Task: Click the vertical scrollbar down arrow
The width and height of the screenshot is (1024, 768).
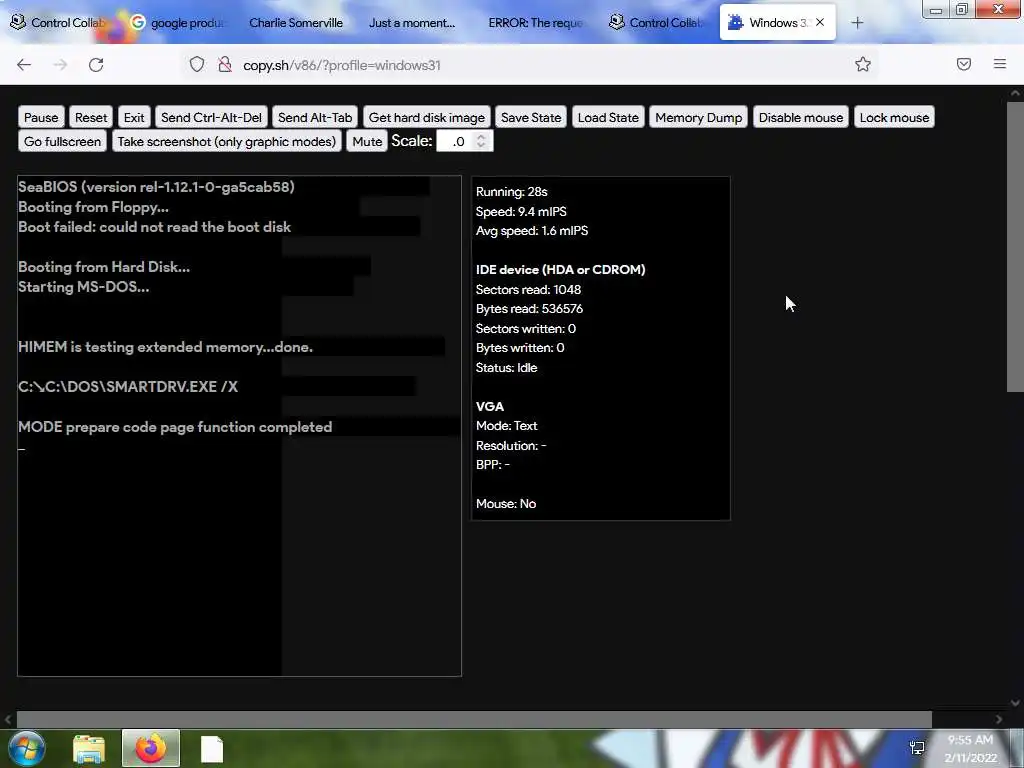Action: (1015, 703)
